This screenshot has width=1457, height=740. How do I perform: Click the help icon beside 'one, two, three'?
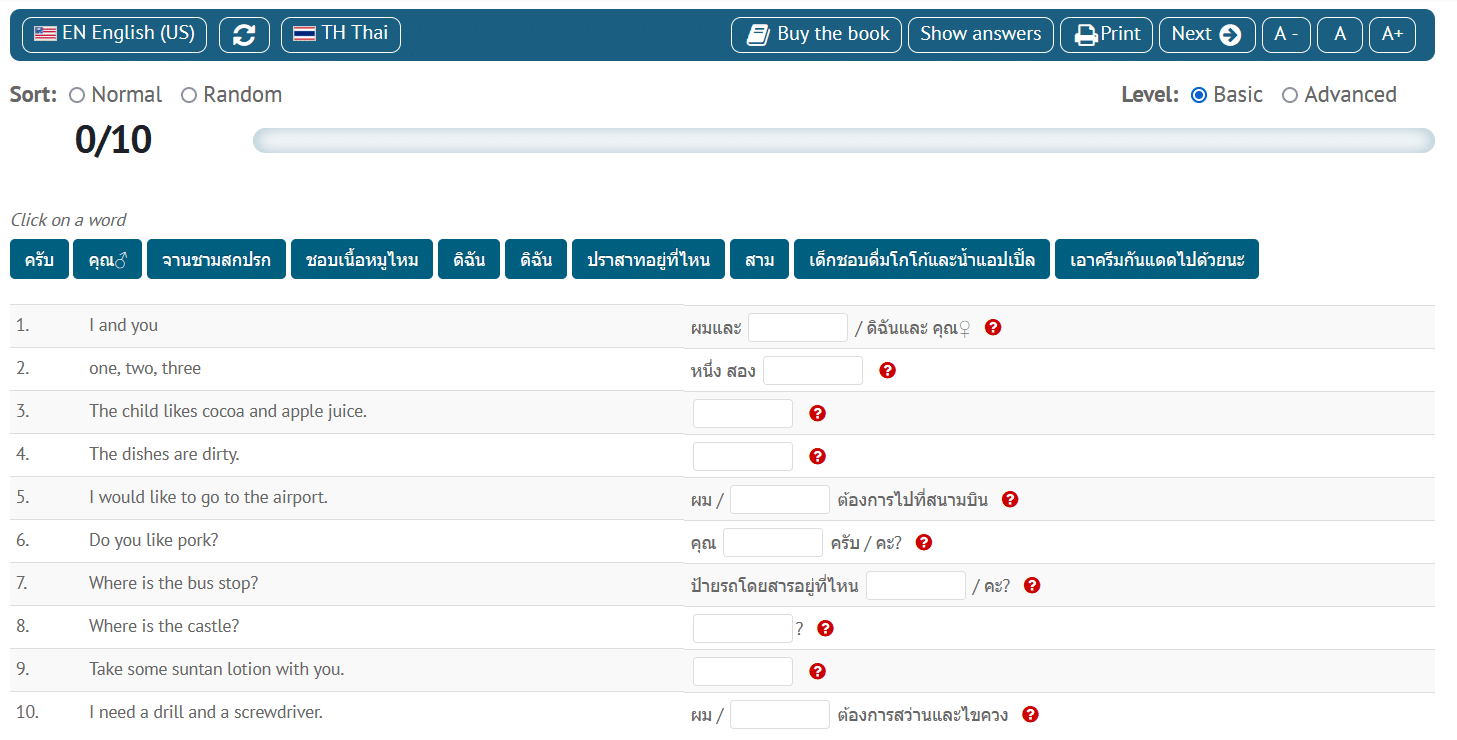887,370
